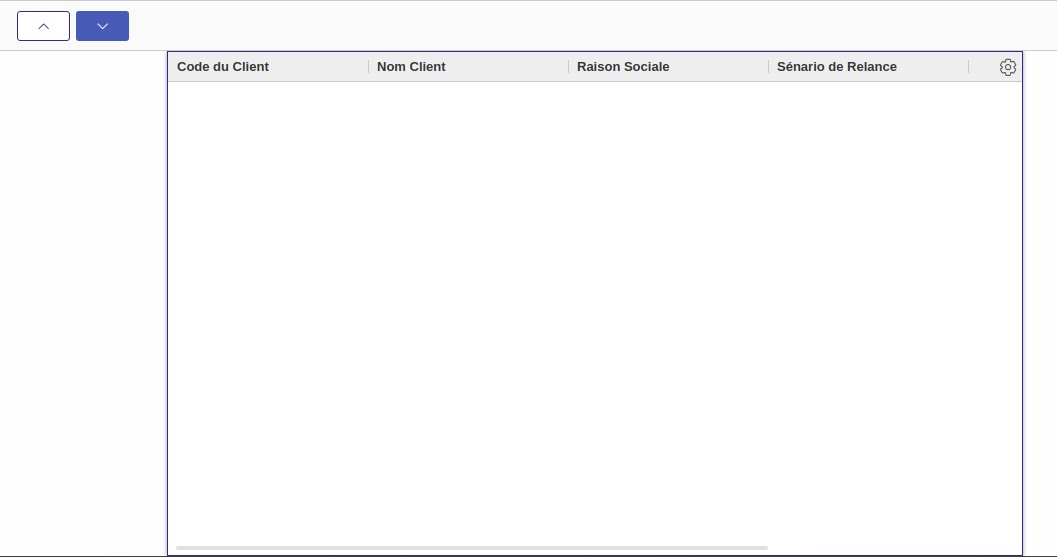This screenshot has height=557, width=1057.
Task: Select the Sénario de Relance column header
Action: (x=868, y=67)
